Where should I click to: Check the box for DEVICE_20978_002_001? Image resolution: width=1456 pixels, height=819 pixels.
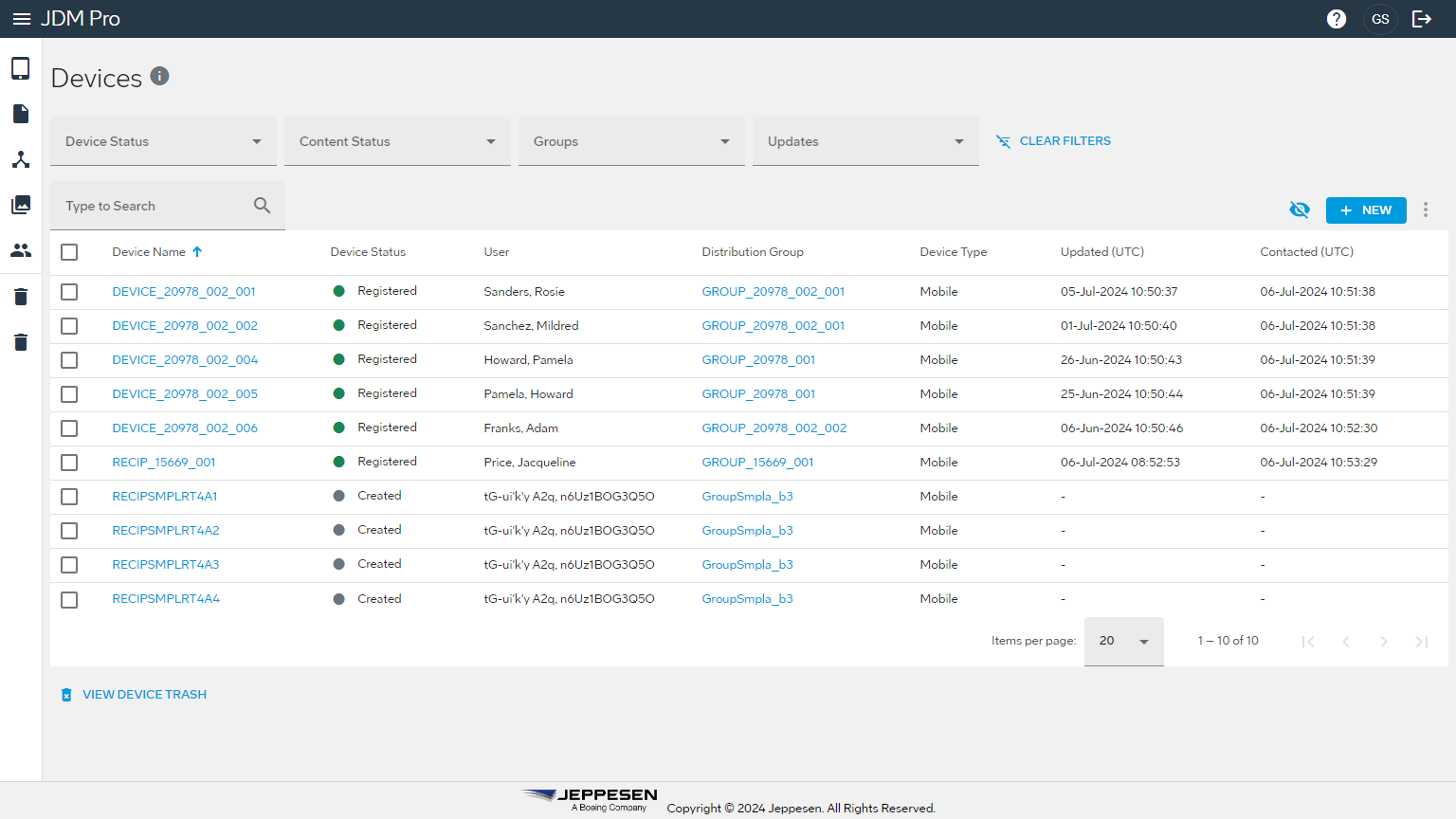(x=69, y=292)
